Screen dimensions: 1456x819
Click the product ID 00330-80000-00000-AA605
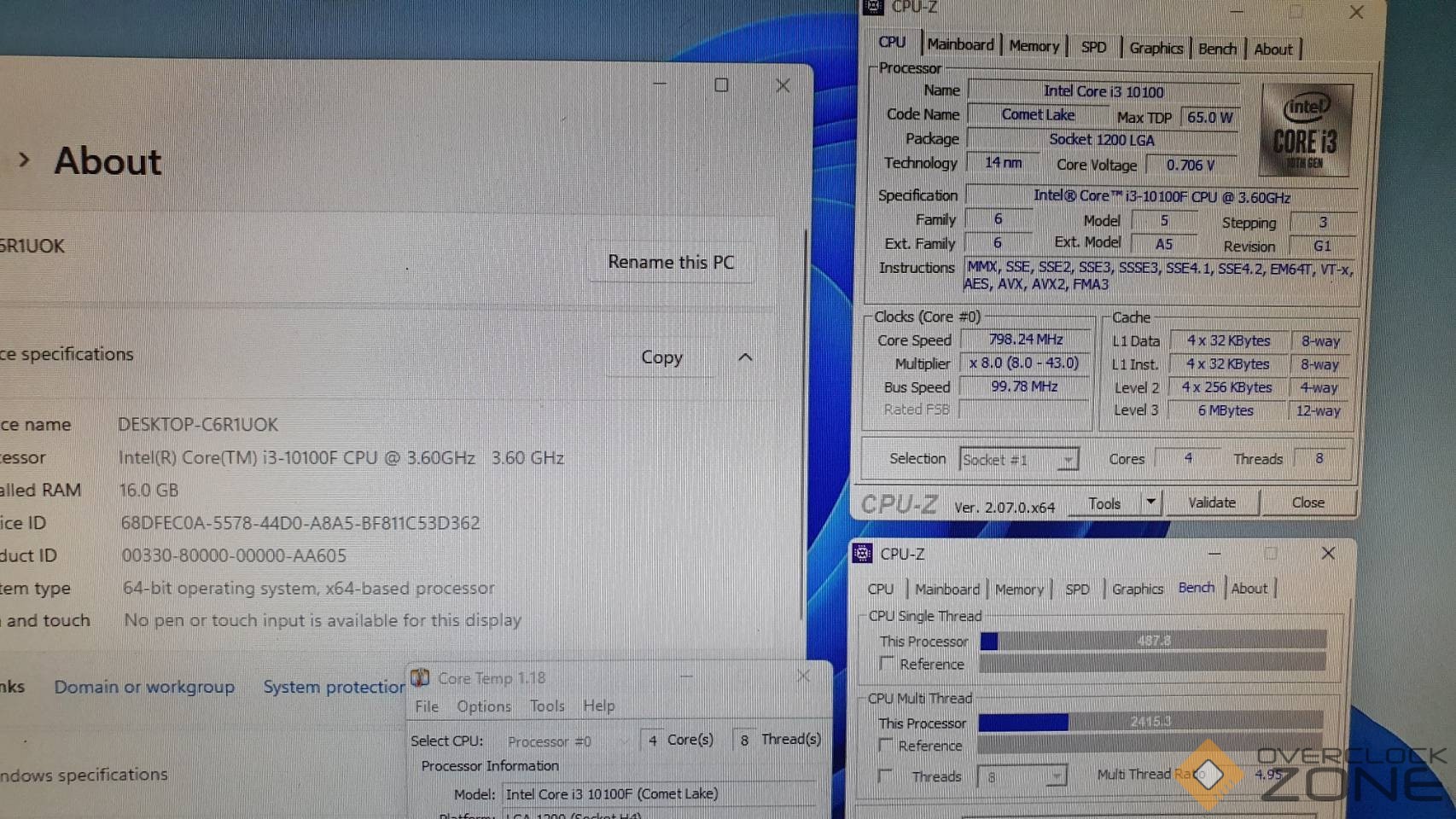234,556
